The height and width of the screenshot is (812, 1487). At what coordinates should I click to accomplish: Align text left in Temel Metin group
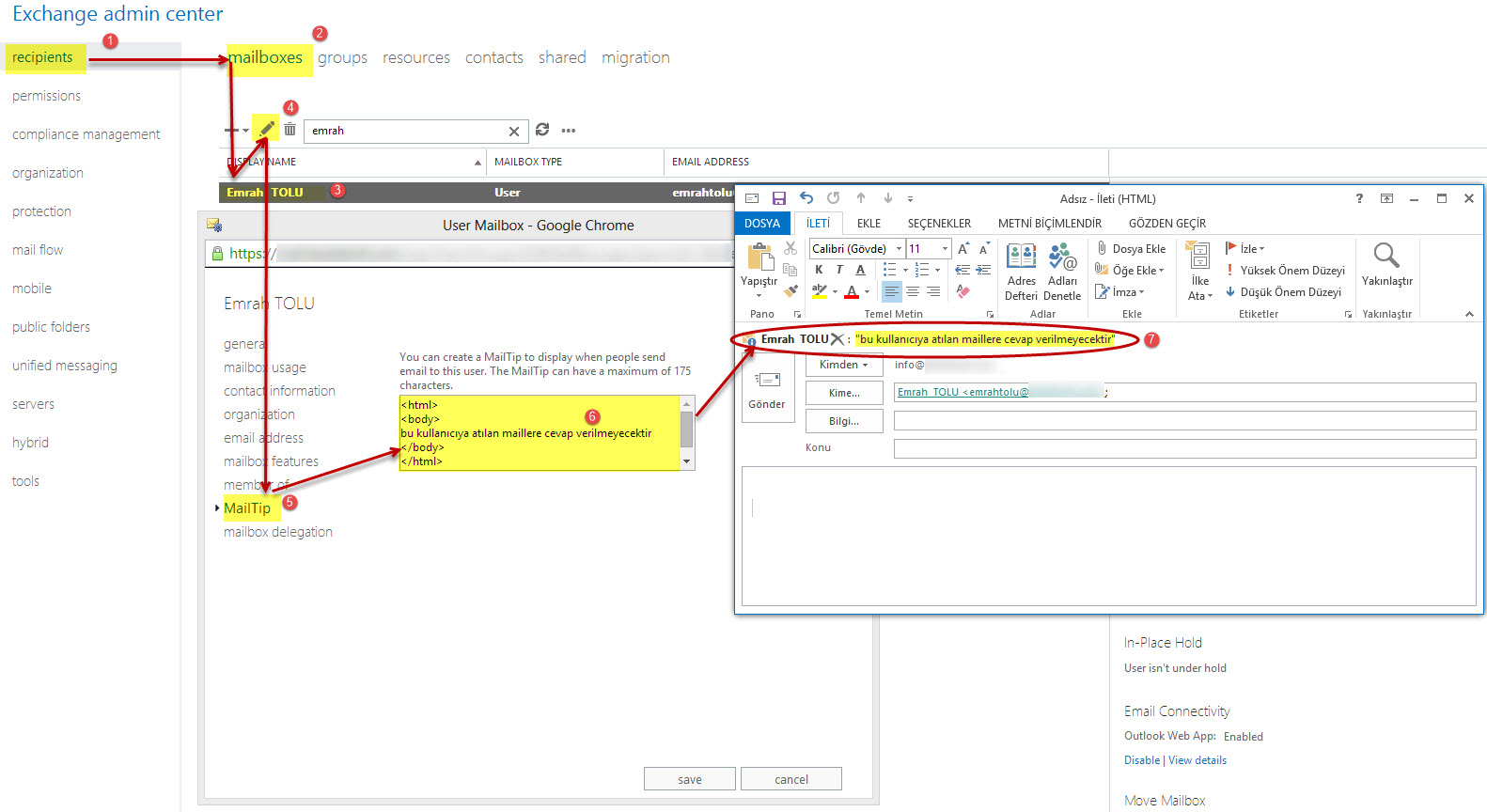coord(891,292)
